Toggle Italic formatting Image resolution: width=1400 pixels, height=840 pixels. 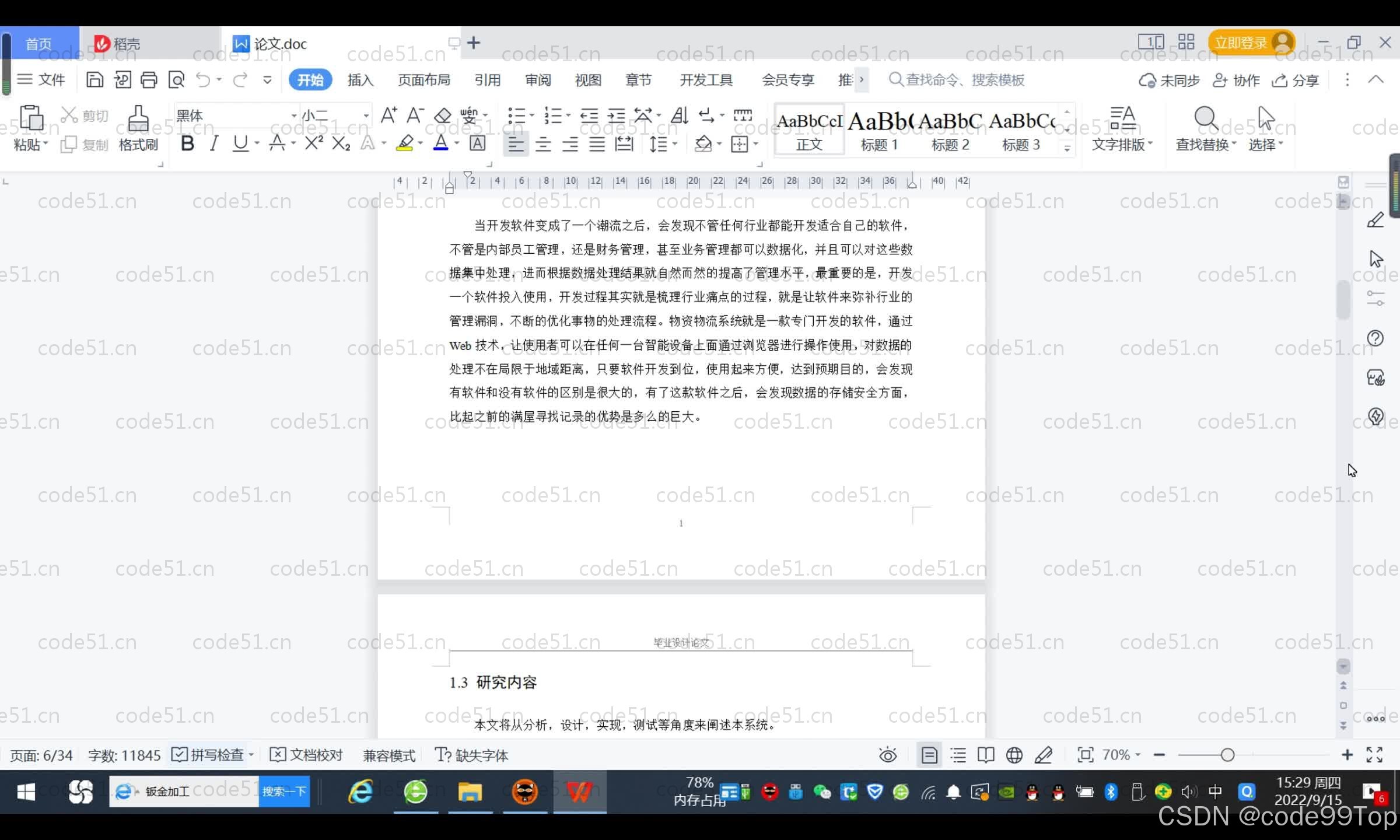pyautogui.click(x=214, y=143)
